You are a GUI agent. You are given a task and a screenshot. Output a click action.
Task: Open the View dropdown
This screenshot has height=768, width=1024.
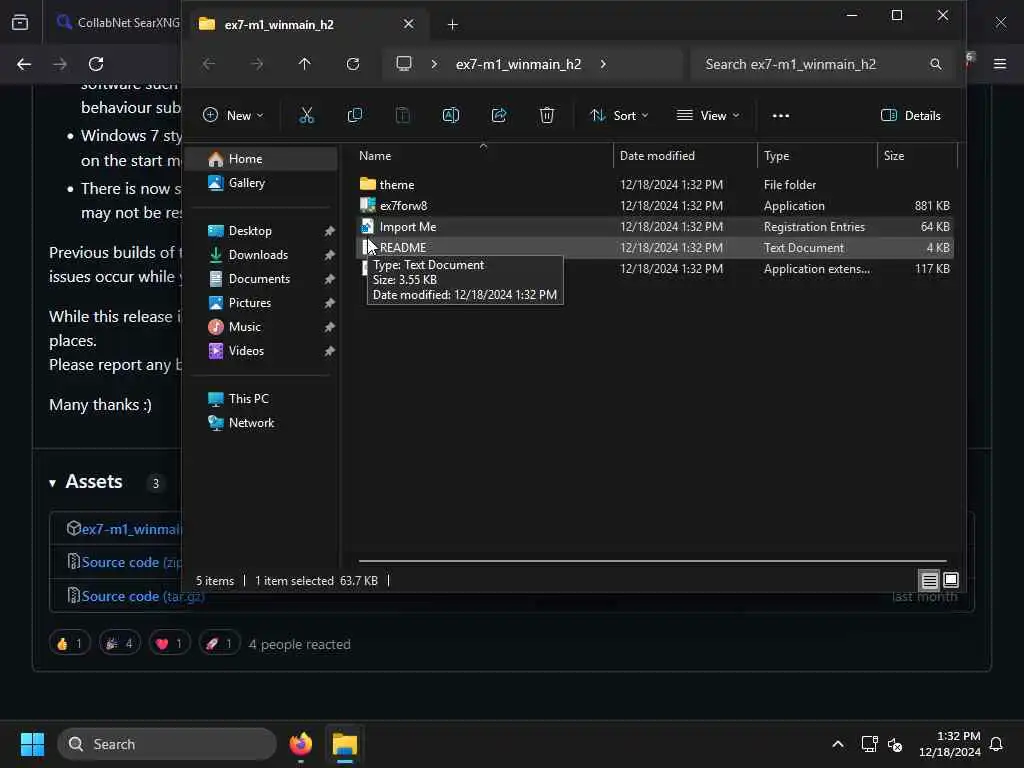709,116
